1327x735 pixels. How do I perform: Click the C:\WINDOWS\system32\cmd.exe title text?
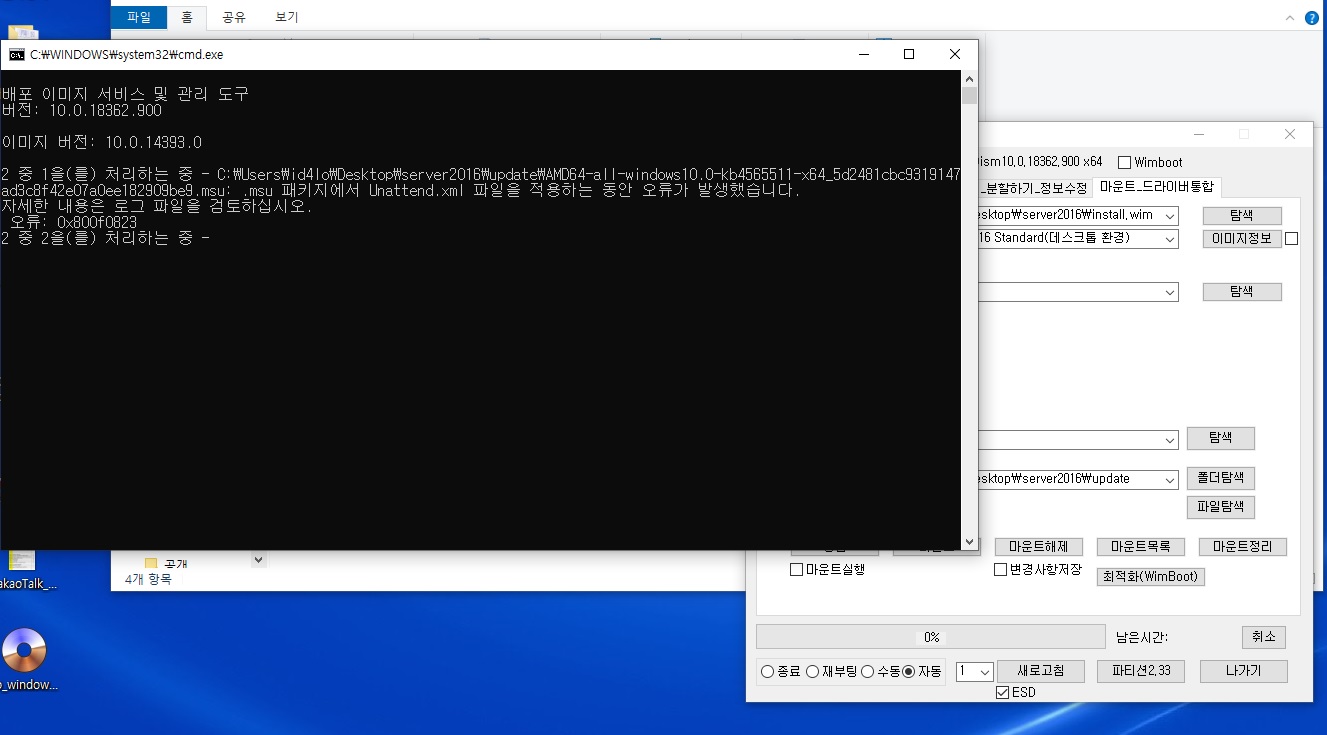point(127,55)
